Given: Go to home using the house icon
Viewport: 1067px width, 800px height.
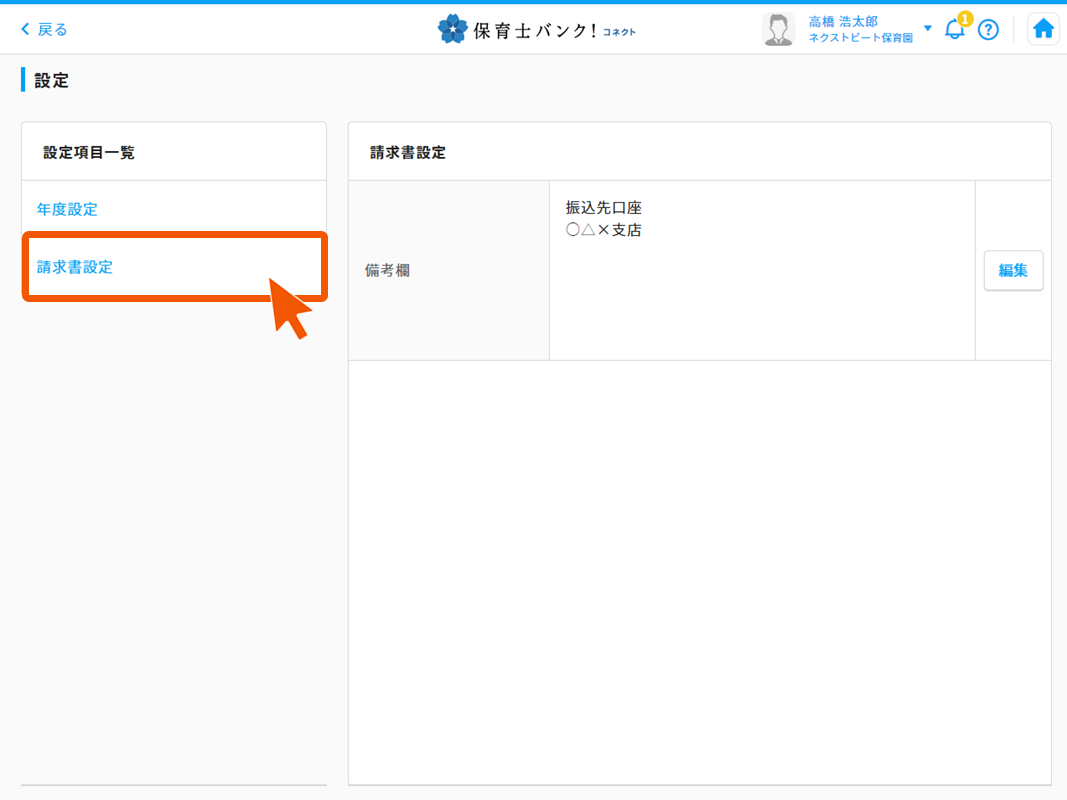Looking at the screenshot, I should coord(1043,28).
